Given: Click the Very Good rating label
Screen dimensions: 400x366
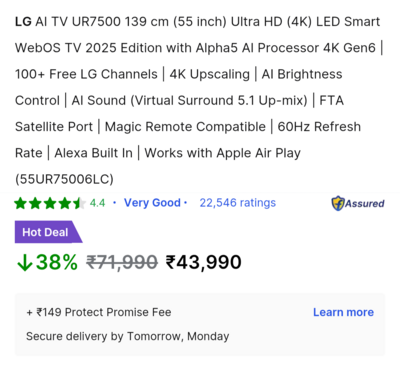Looking at the screenshot, I should tap(152, 203).
